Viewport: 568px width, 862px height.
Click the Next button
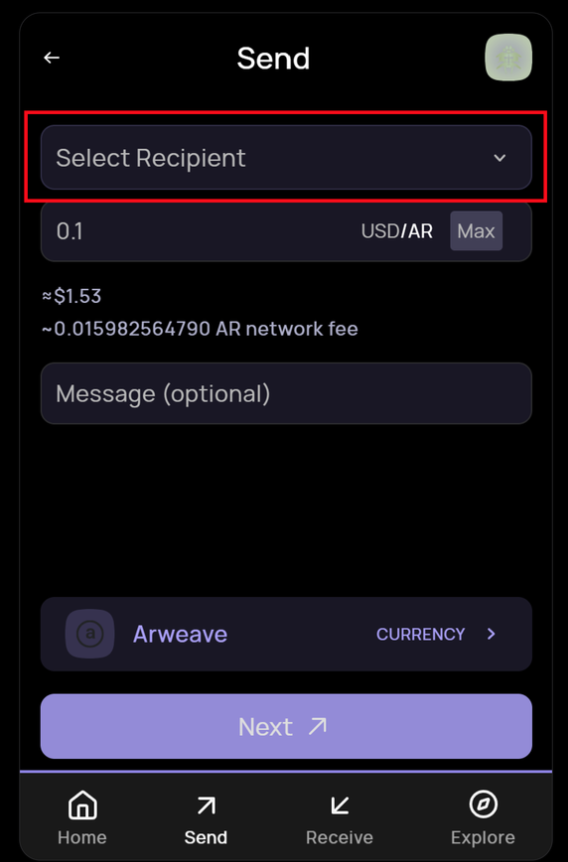click(286, 726)
